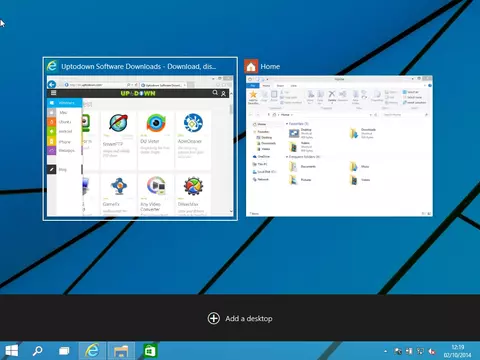
Task: Open the Music folder under Frequent folders
Action: click(359, 166)
